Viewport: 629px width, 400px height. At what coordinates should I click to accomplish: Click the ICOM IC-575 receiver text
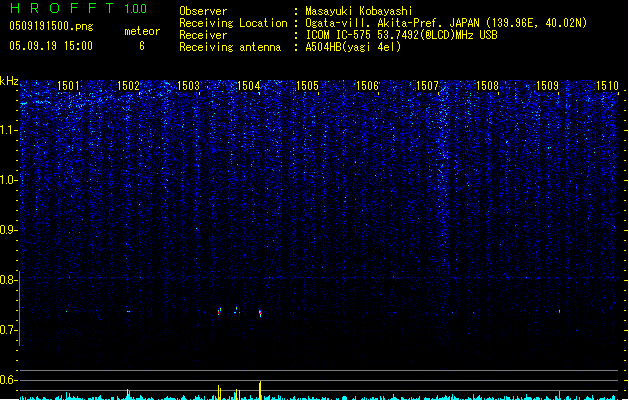coord(401,35)
